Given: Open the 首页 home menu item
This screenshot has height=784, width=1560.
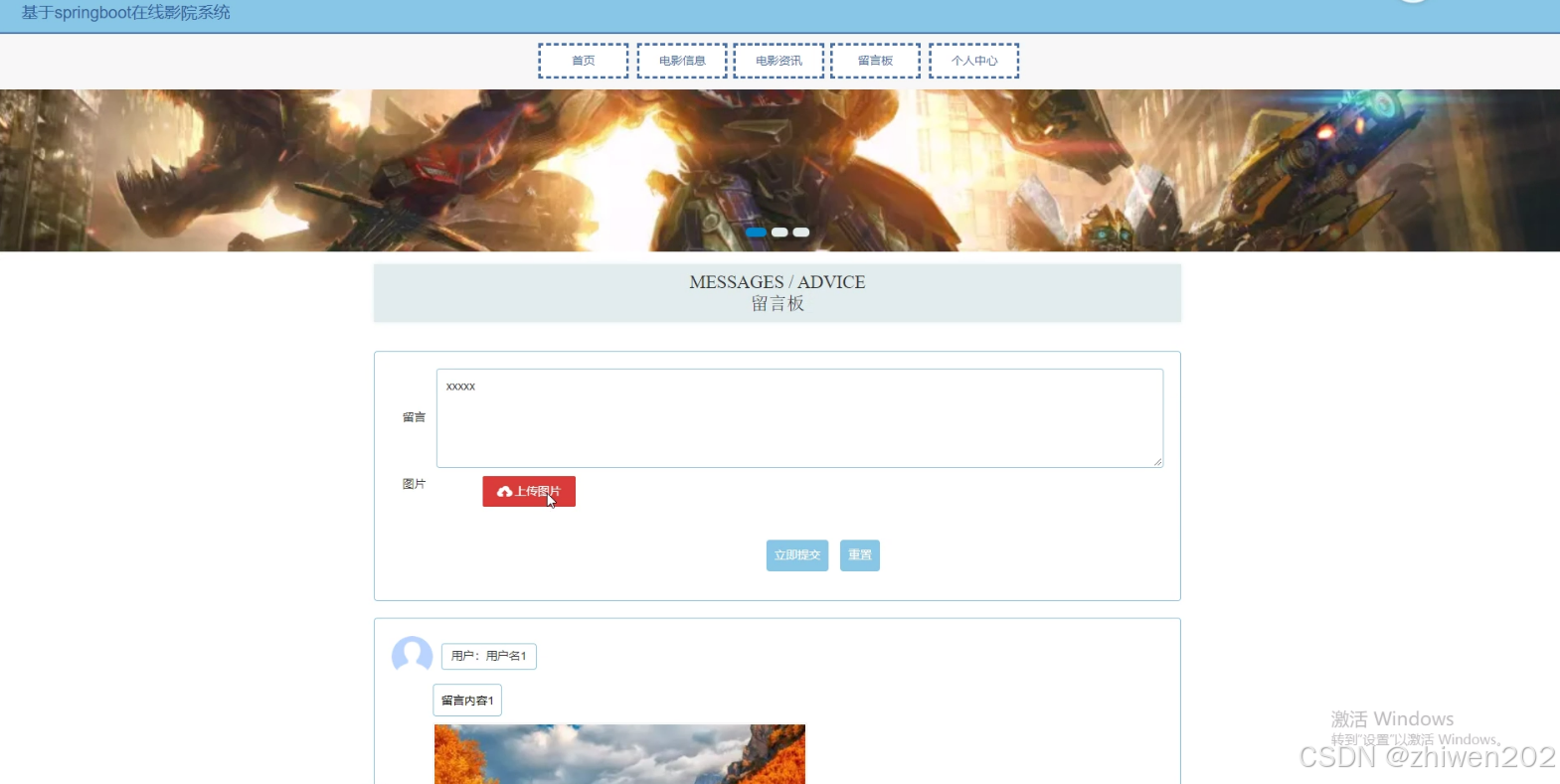Looking at the screenshot, I should pyautogui.click(x=584, y=61).
